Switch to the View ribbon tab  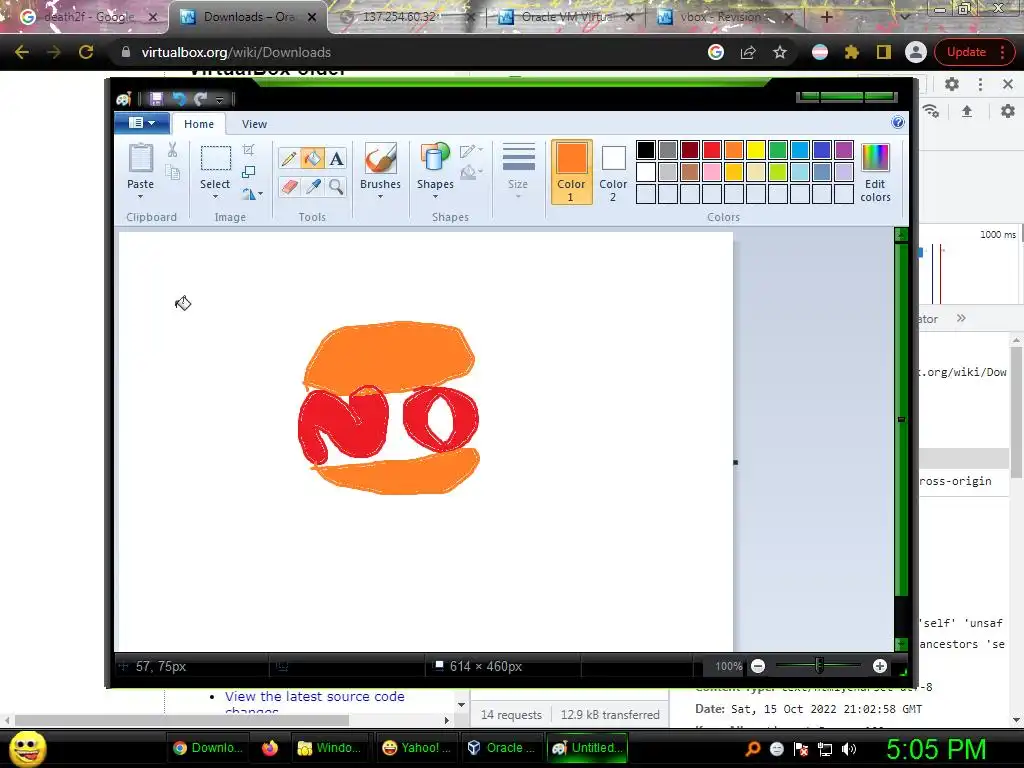tap(254, 123)
